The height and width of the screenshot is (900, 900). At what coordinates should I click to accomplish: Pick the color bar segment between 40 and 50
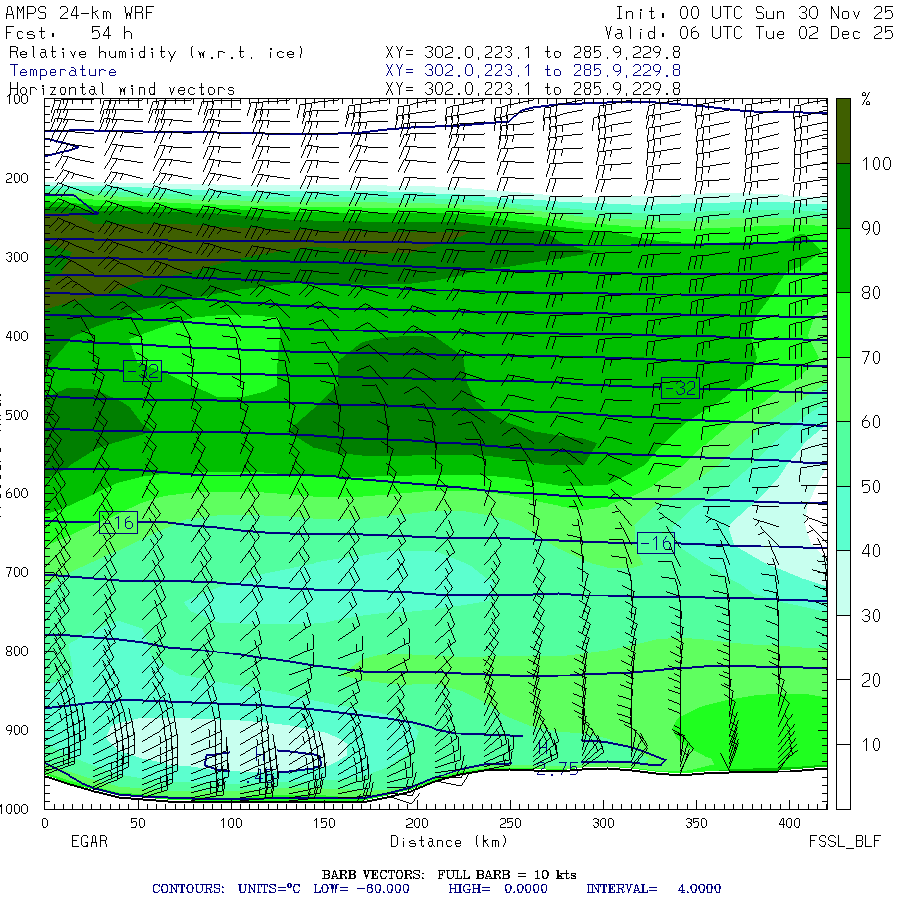pyautogui.click(x=843, y=518)
